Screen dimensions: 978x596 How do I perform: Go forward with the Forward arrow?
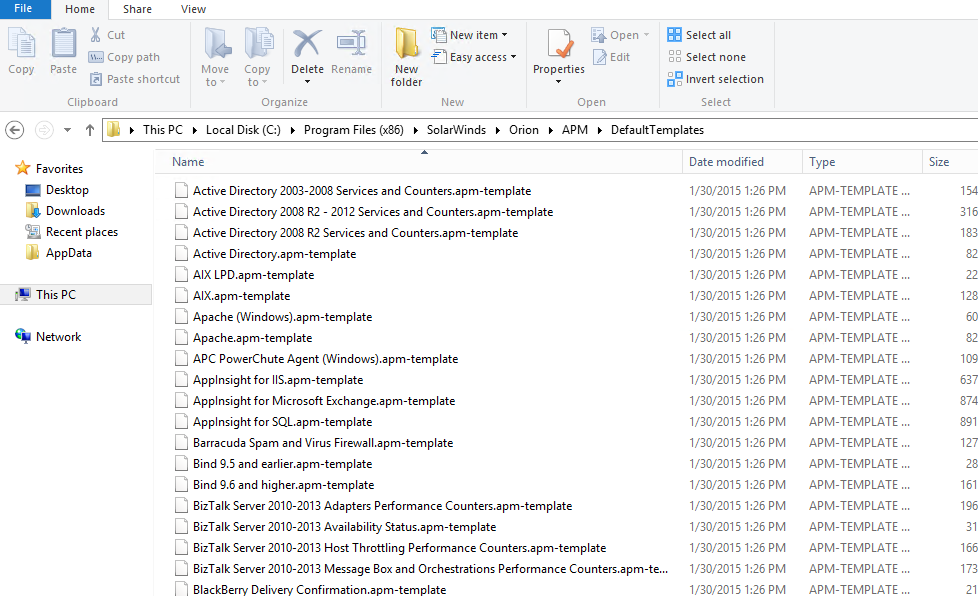(44, 130)
